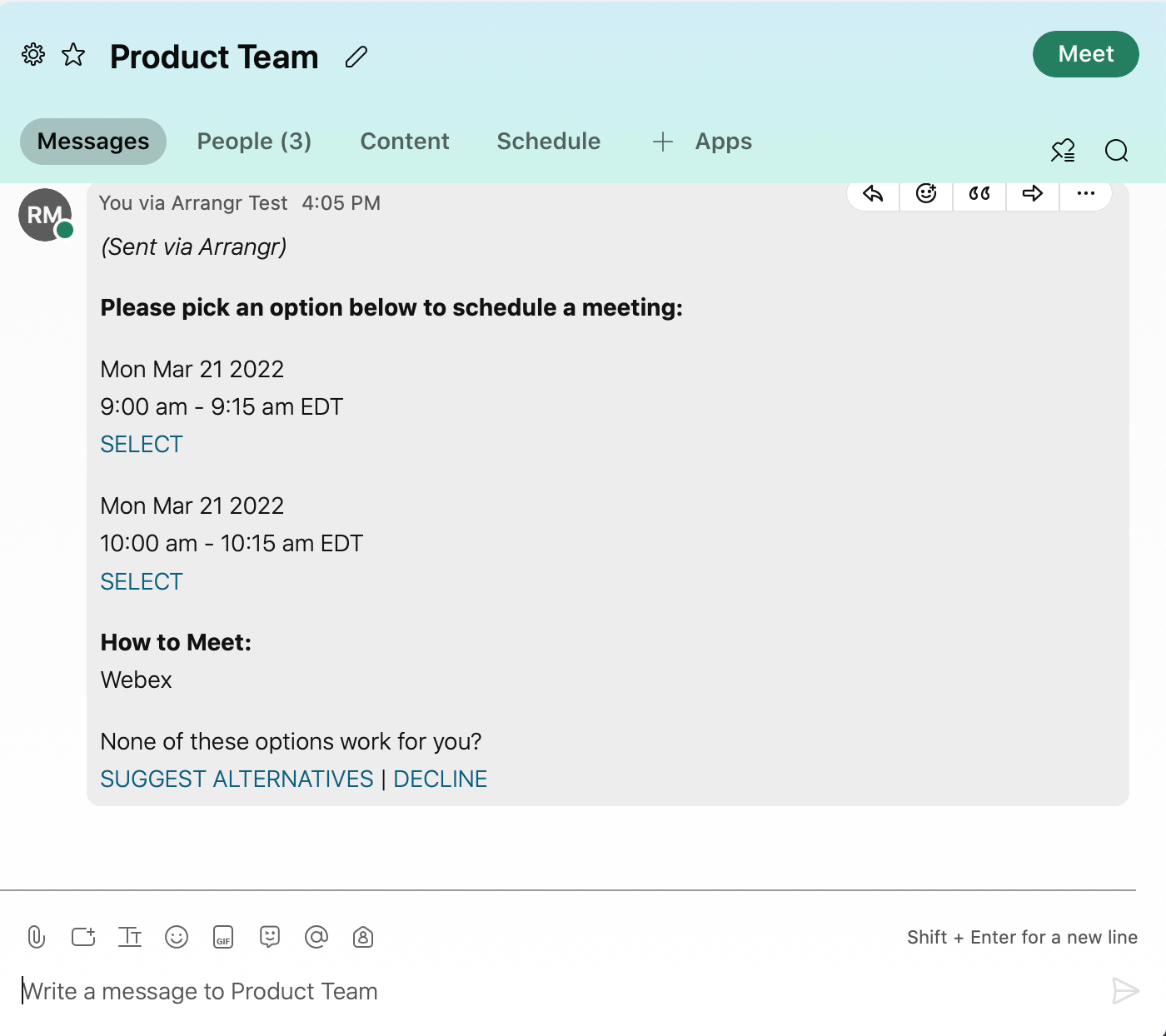The image size is (1166, 1036).
Task: Edit space name with pencil icon
Action: click(x=356, y=57)
